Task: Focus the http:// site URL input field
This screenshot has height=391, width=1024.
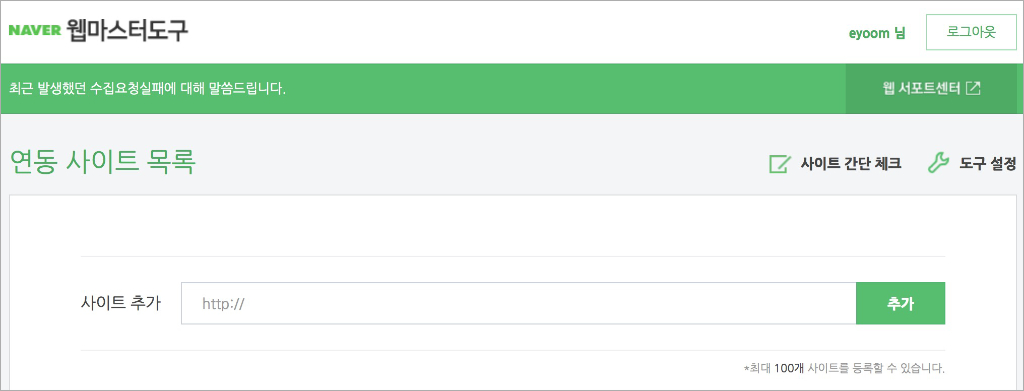Action: [x=519, y=304]
